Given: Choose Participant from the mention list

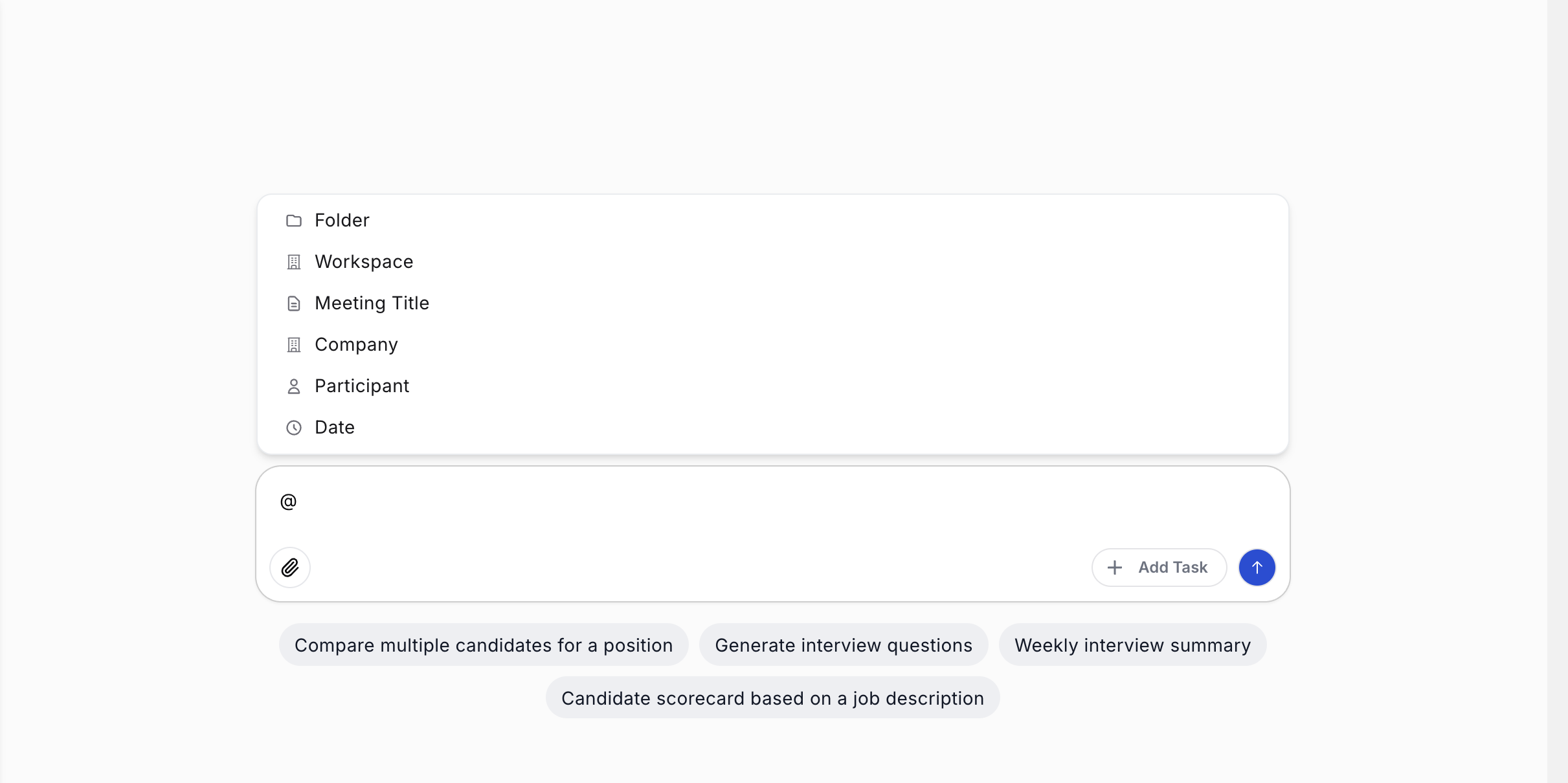Looking at the screenshot, I should pyautogui.click(x=362, y=386).
